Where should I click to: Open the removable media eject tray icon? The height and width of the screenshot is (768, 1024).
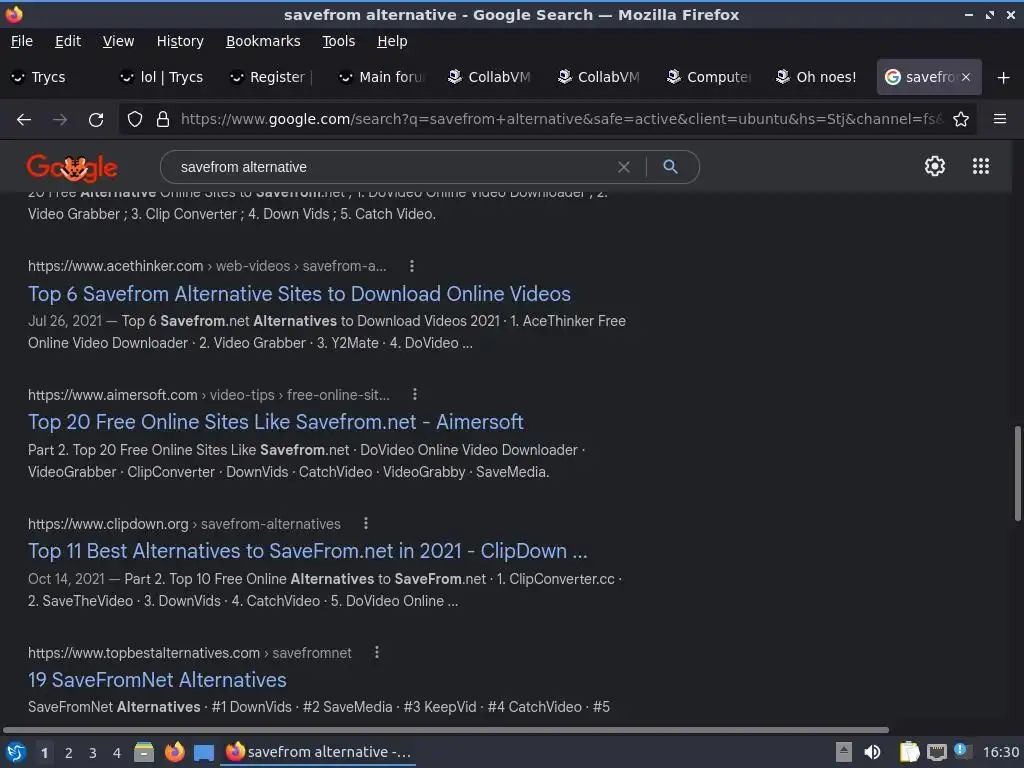(x=844, y=752)
